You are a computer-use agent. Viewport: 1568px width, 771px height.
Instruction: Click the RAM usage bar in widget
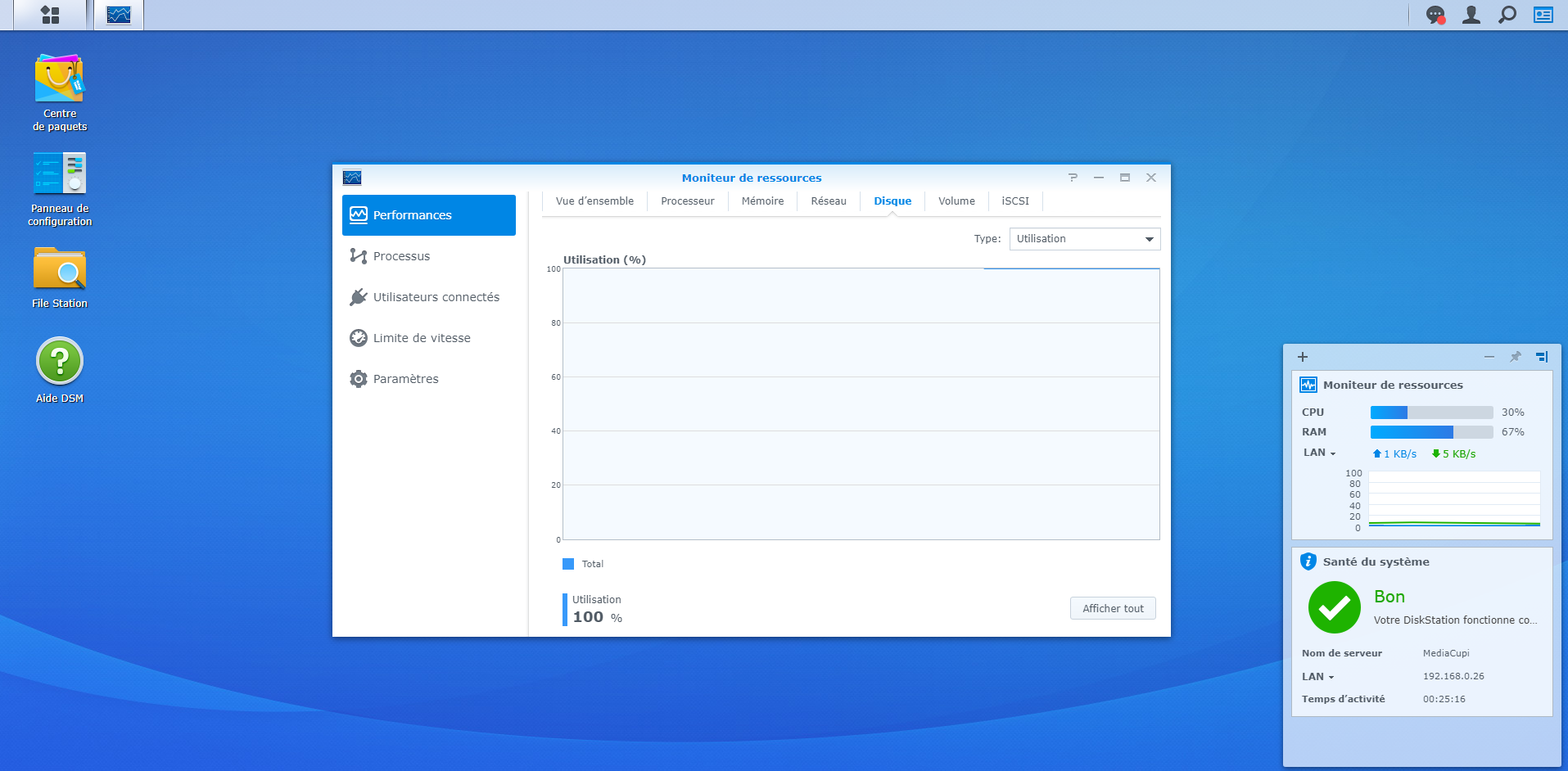[x=1432, y=432]
